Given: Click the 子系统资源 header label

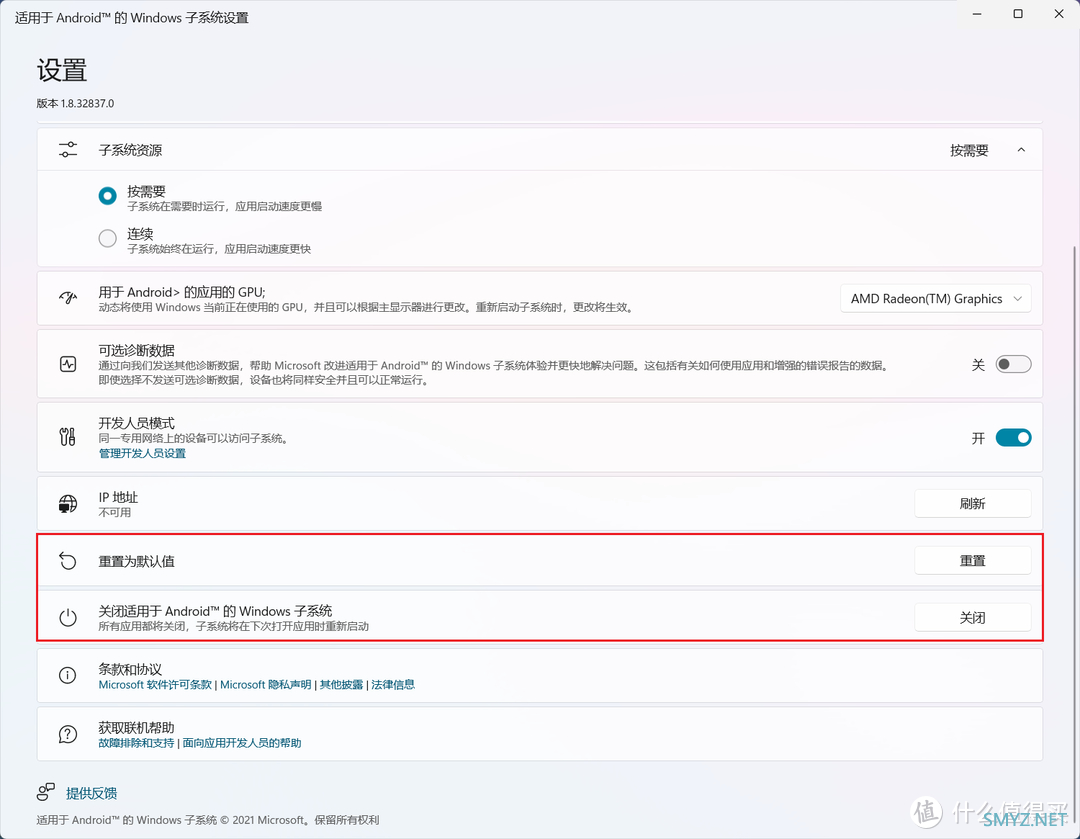Looking at the screenshot, I should (x=130, y=150).
